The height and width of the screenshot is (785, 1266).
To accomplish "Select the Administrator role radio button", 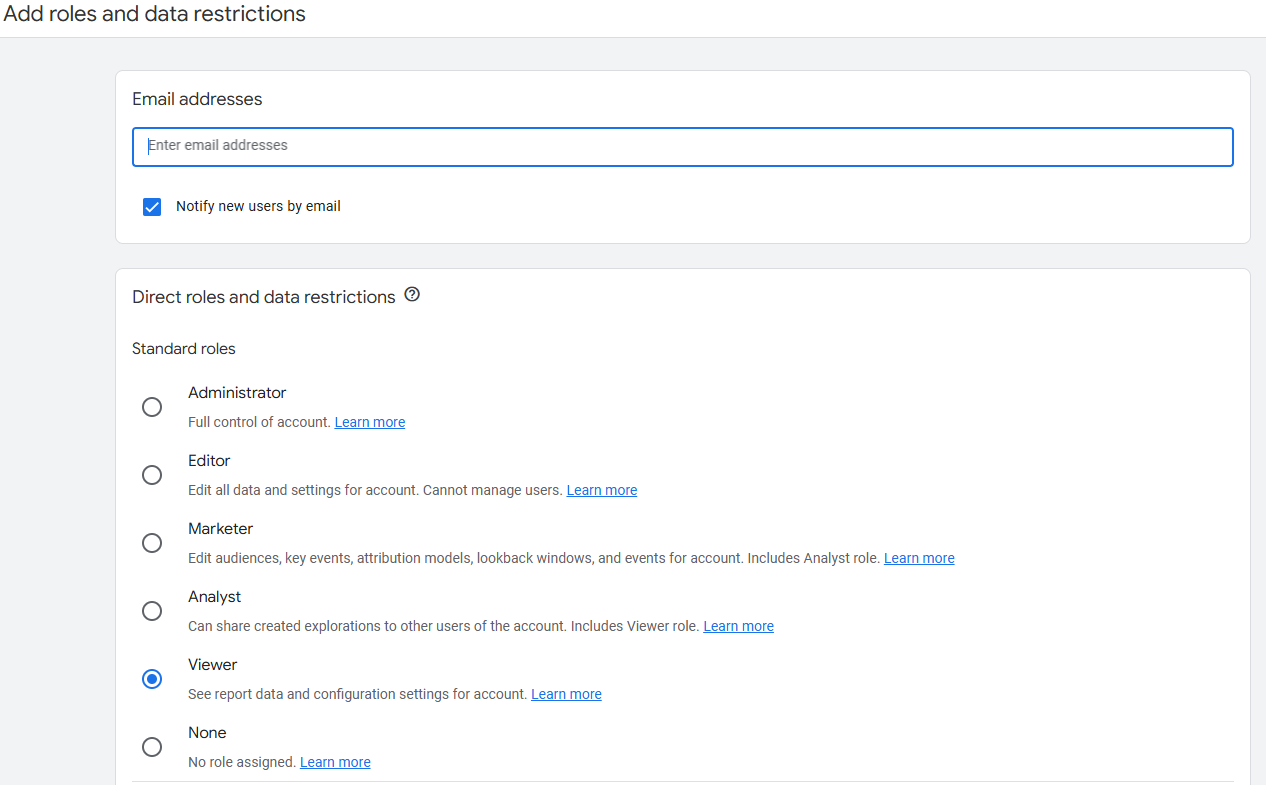I will pos(152,407).
